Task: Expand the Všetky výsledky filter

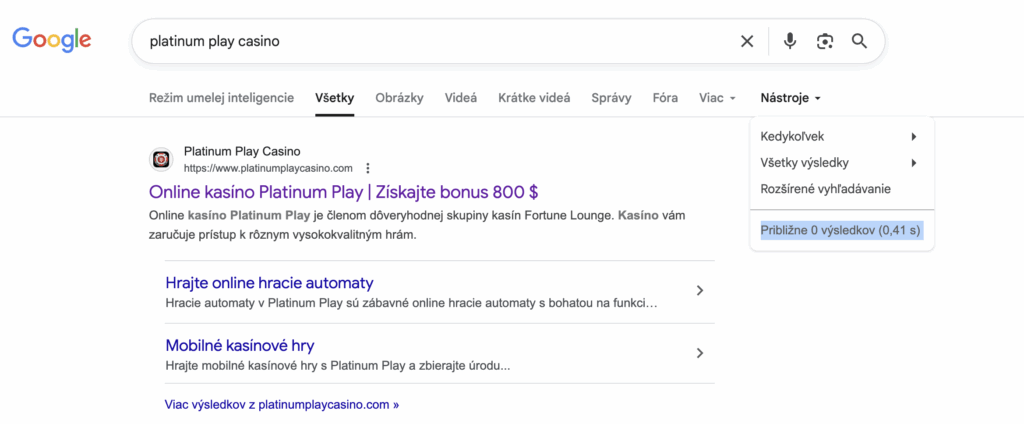Action: tap(838, 162)
